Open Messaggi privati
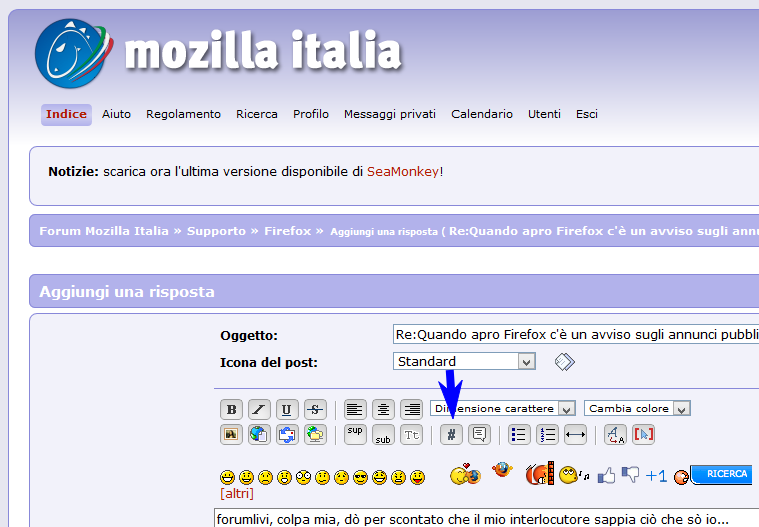Image resolution: width=759 pixels, height=527 pixels. click(x=390, y=114)
